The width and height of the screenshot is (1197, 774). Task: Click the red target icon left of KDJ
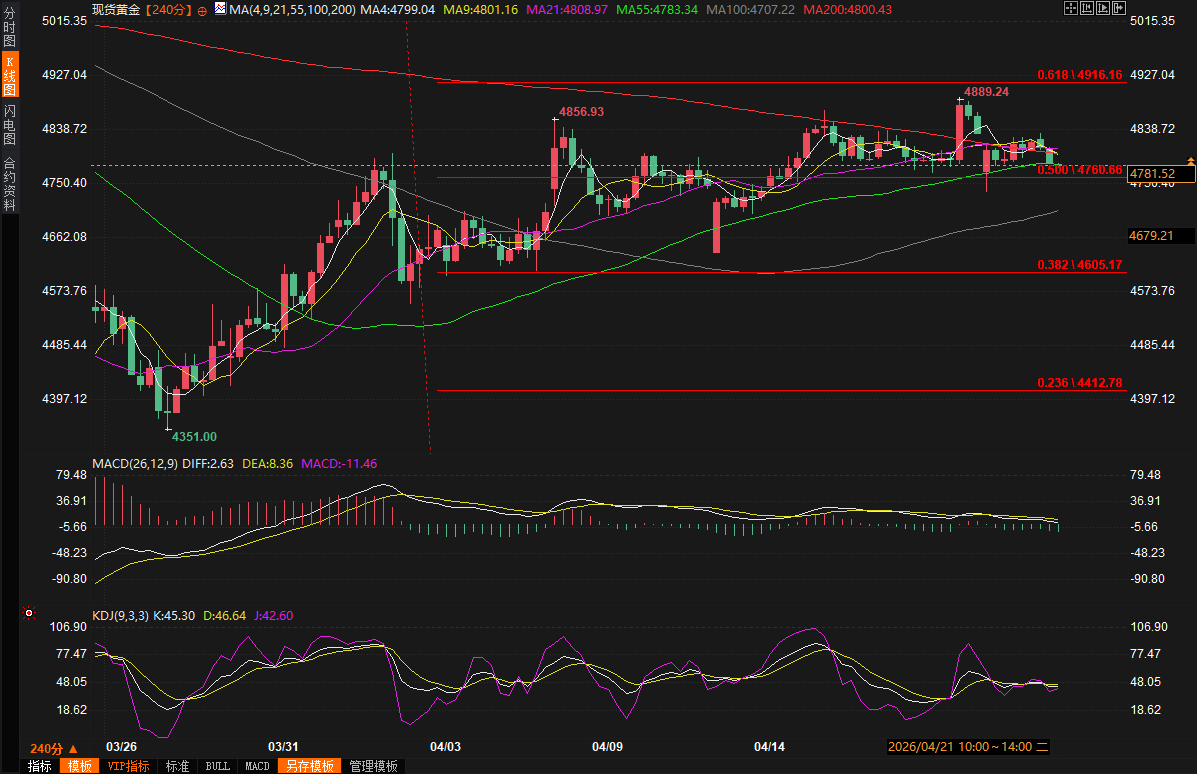pyautogui.click(x=28, y=613)
